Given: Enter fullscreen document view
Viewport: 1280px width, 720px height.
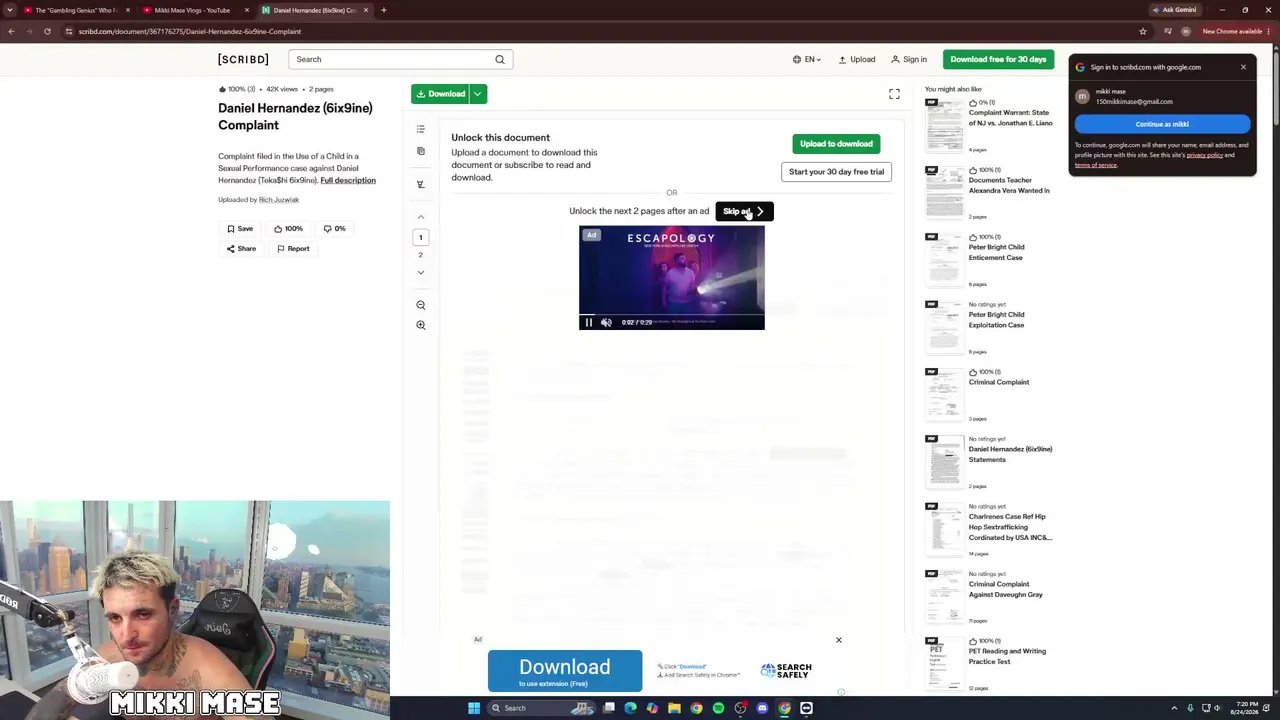Looking at the screenshot, I should [x=894, y=94].
